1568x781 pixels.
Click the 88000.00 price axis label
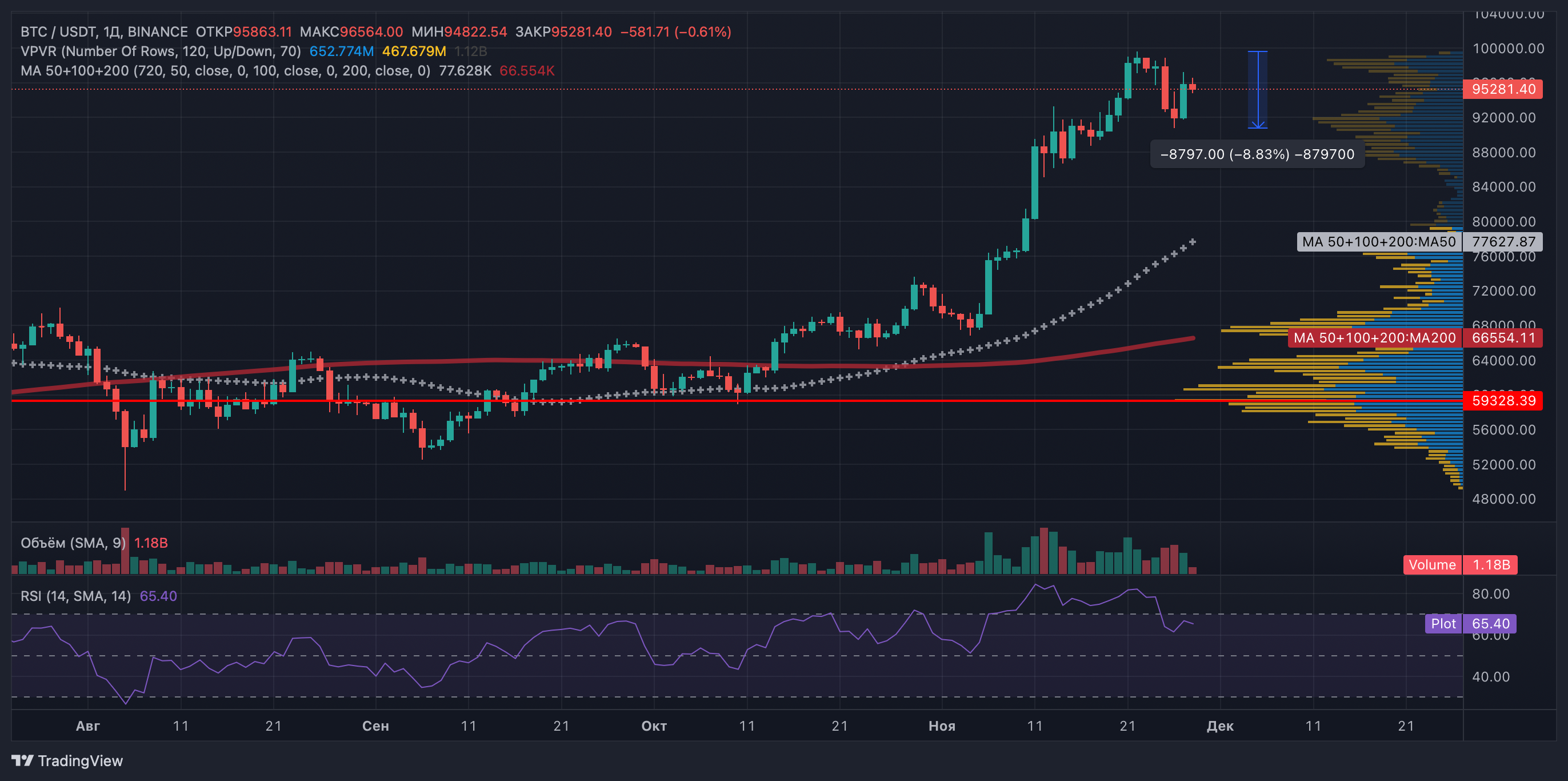(1503, 152)
